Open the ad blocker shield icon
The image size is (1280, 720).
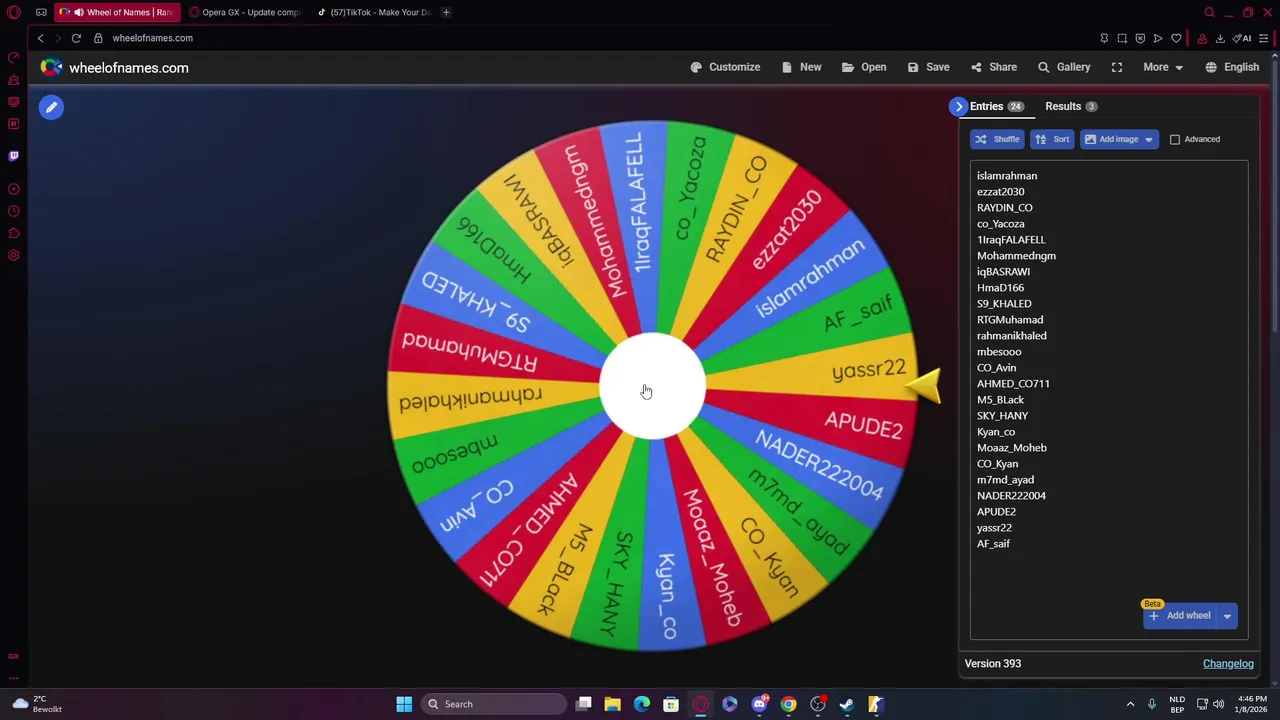pyautogui.click(x=1140, y=38)
